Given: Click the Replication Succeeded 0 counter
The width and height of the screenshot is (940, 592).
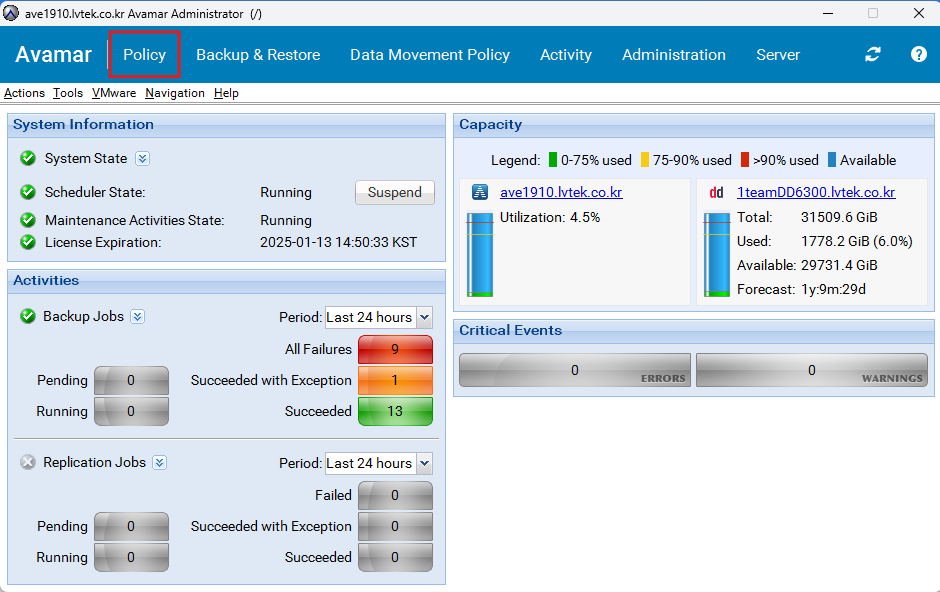Looking at the screenshot, I should point(395,558).
